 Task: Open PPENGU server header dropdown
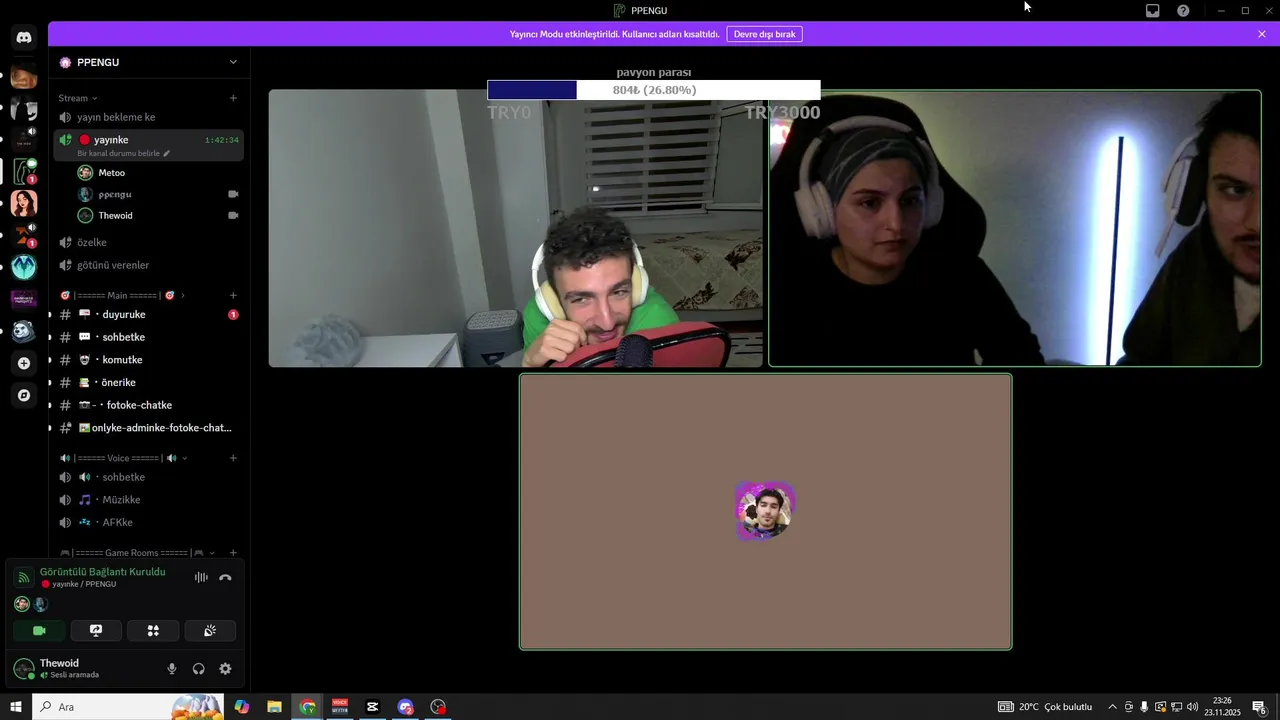(x=149, y=62)
